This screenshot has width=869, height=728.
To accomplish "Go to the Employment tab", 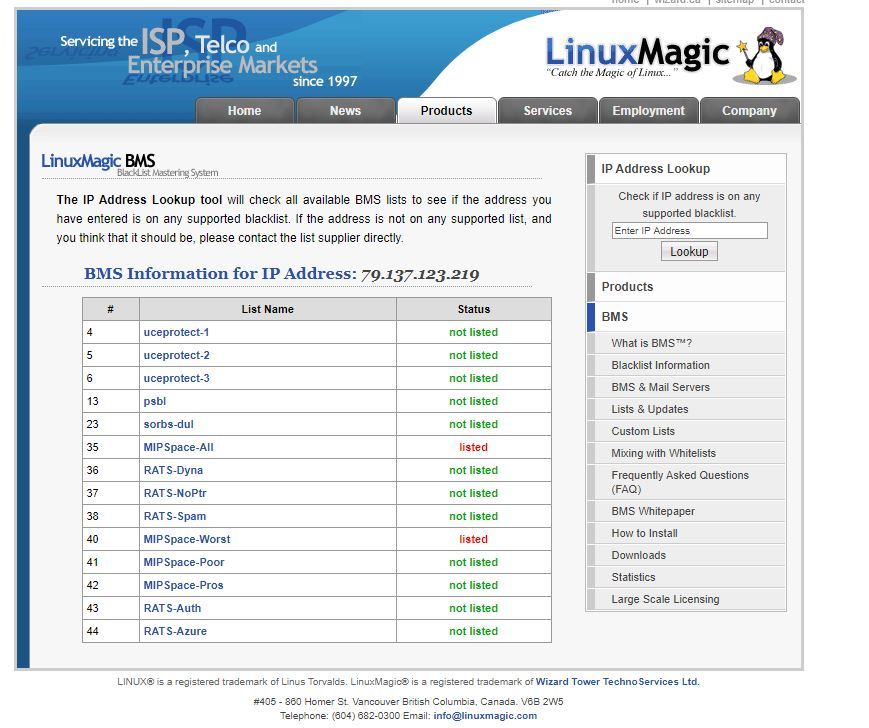I will tap(648, 111).
